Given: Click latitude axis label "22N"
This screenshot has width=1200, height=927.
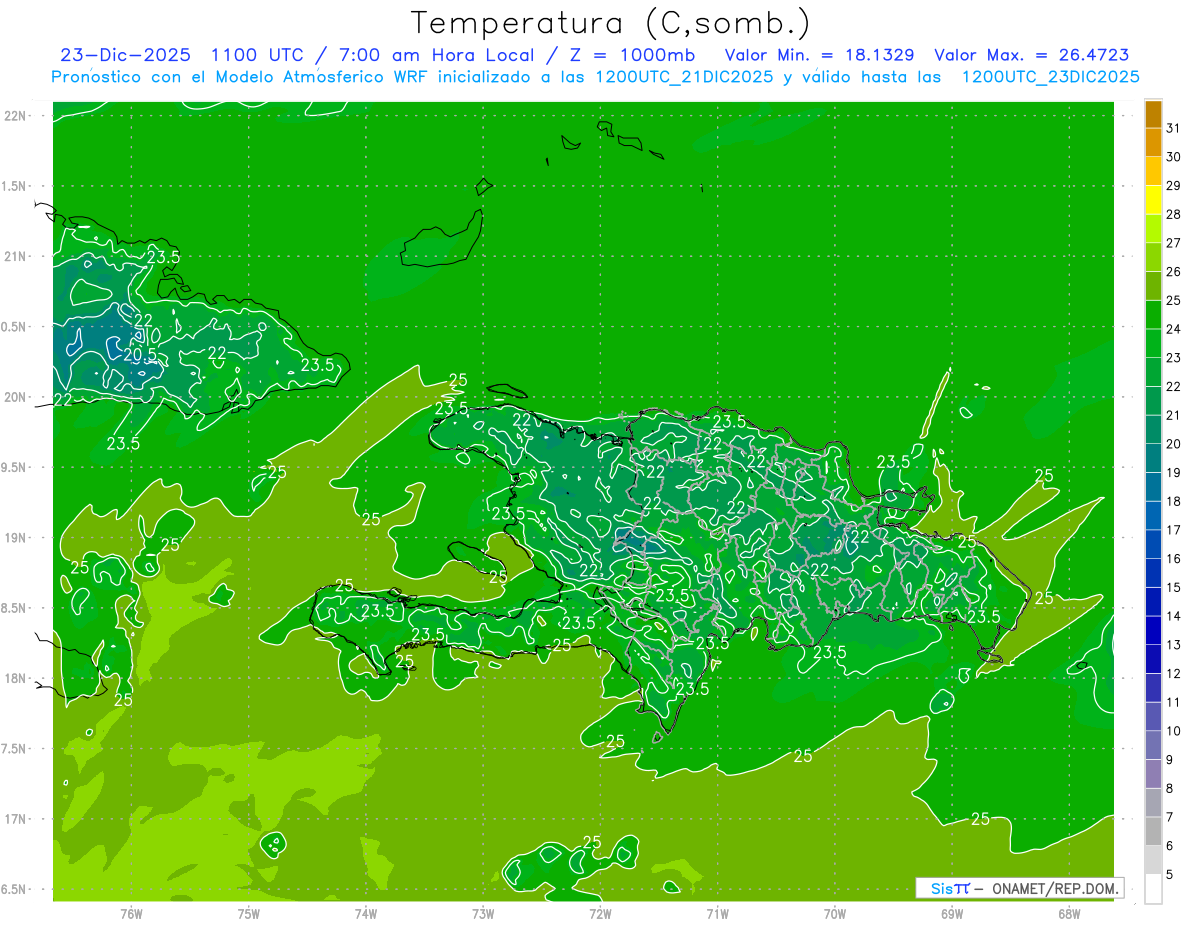Looking at the screenshot, I should coord(16,116).
